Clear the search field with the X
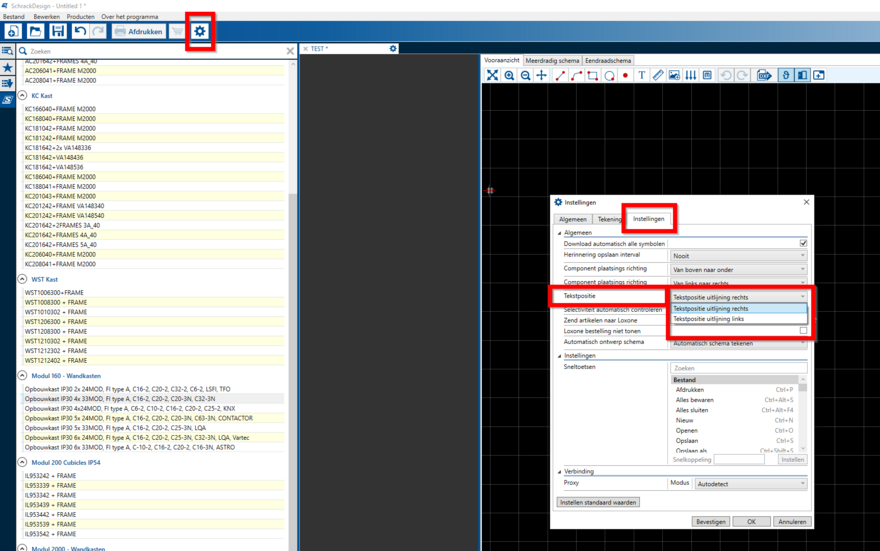880x551 pixels. tap(290, 51)
